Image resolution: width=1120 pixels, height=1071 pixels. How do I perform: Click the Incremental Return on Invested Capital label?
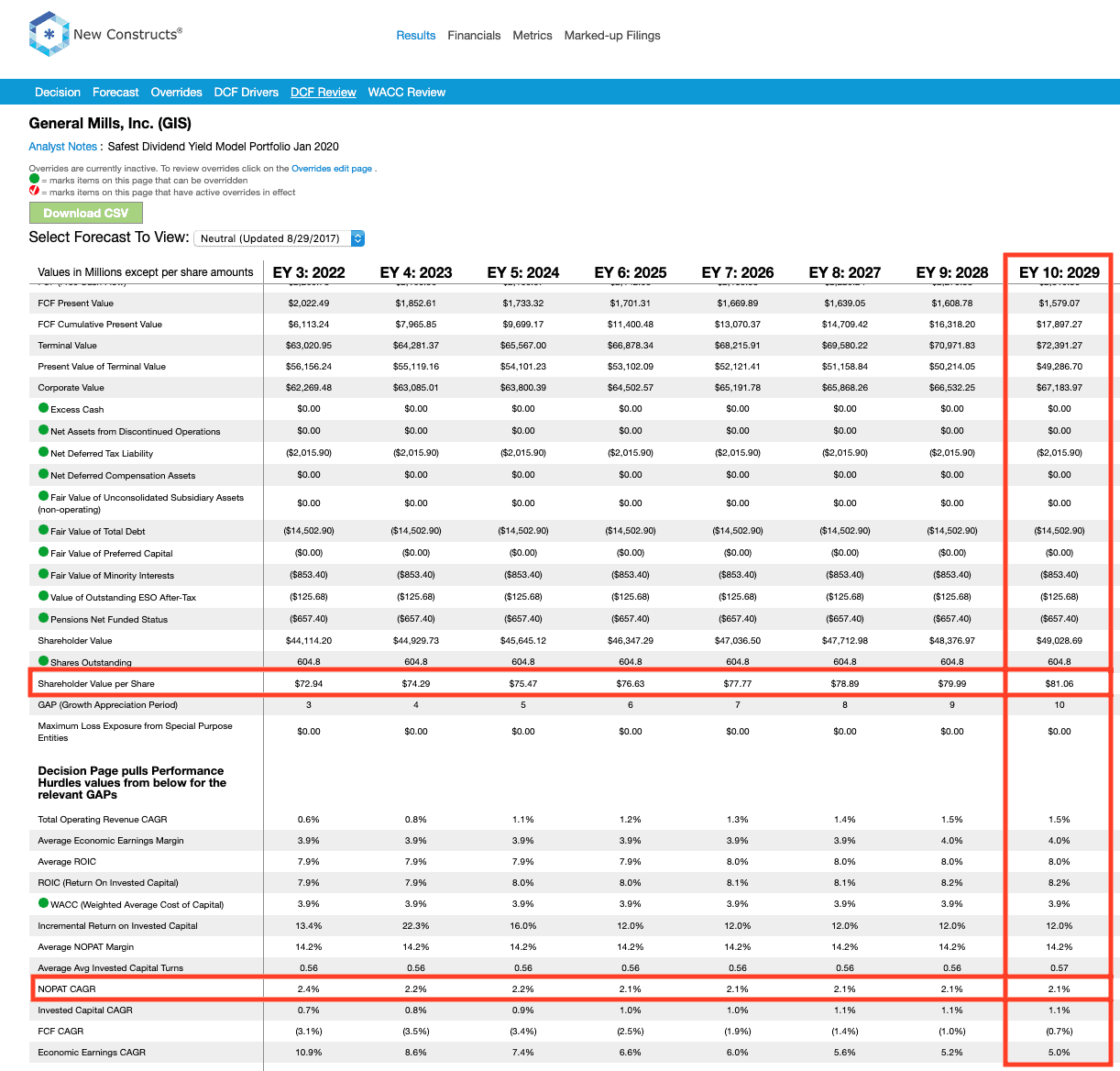click(x=118, y=926)
